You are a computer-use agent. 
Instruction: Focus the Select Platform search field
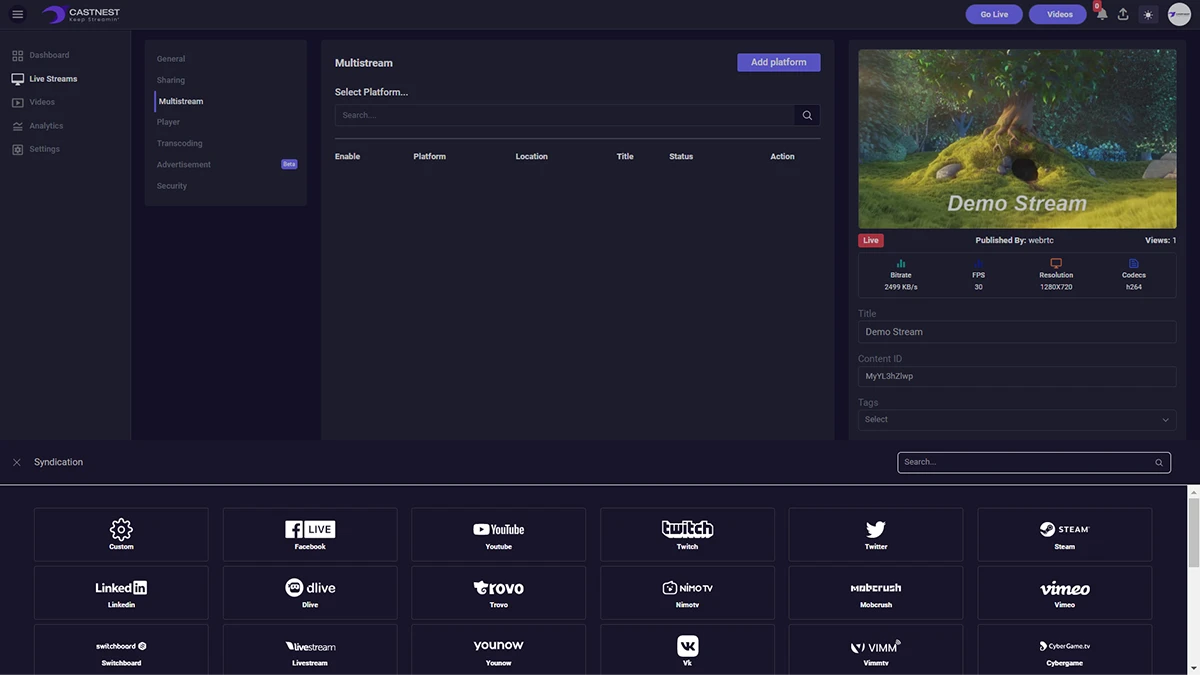click(x=565, y=115)
